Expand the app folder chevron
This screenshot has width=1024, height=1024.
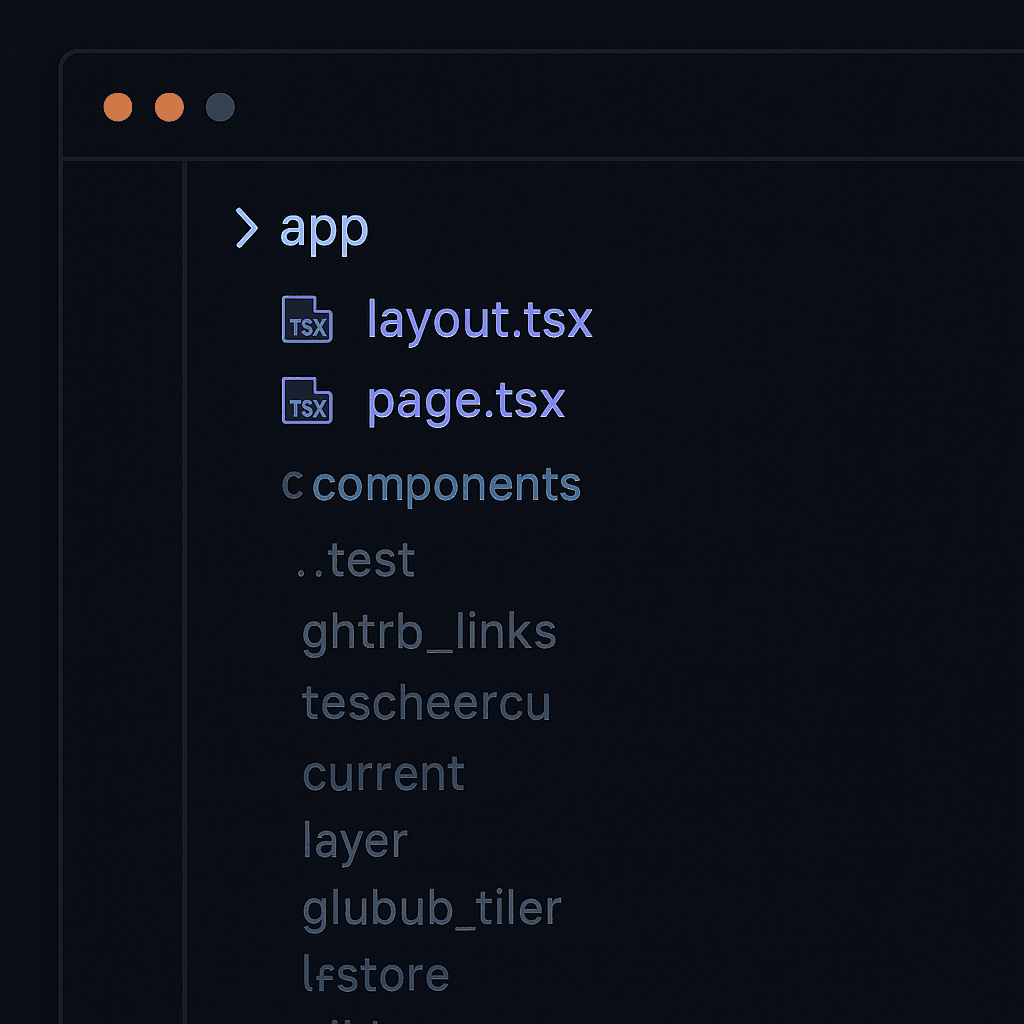pos(246,228)
